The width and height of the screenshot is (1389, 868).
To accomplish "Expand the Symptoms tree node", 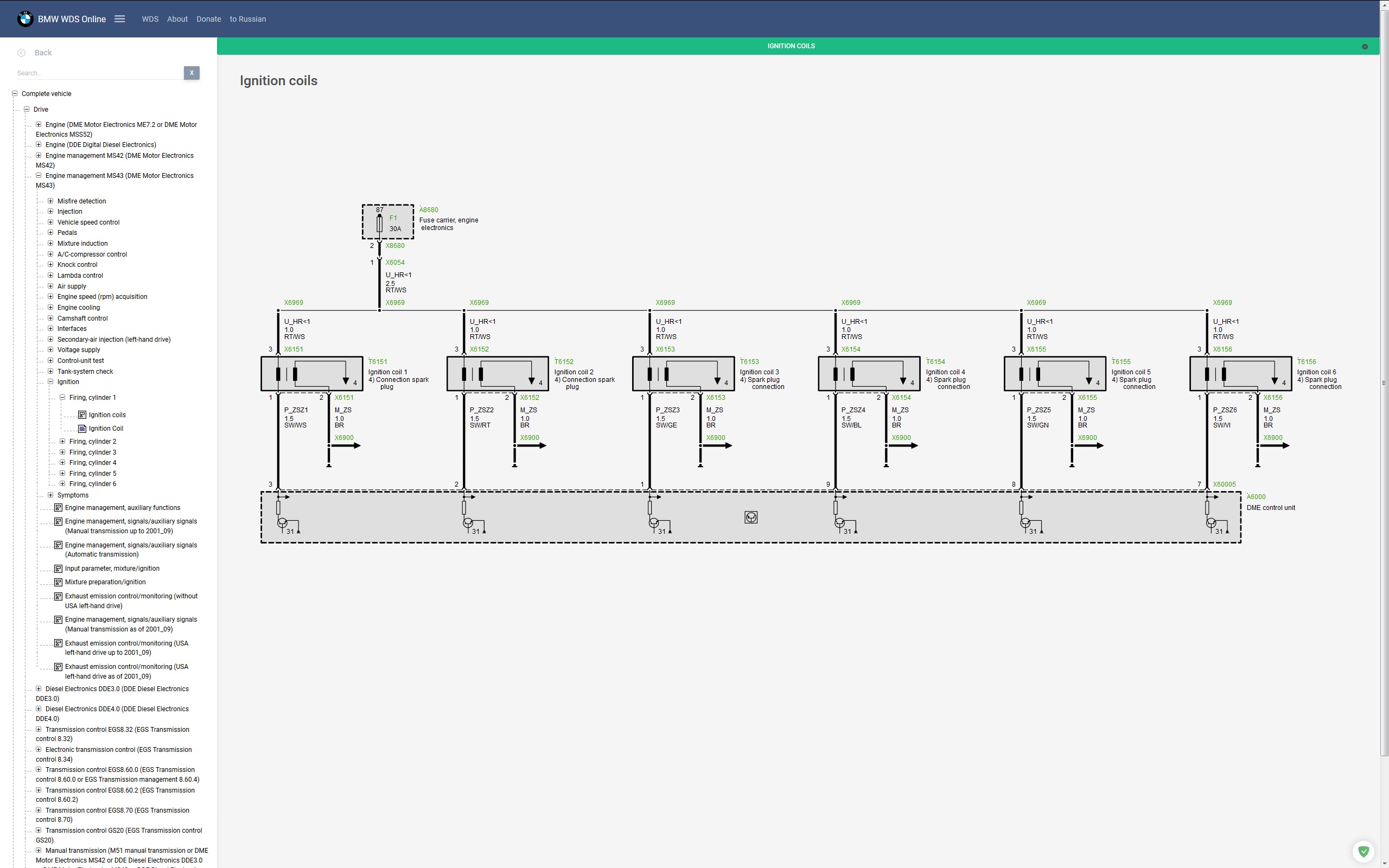I will pyautogui.click(x=50, y=495).
